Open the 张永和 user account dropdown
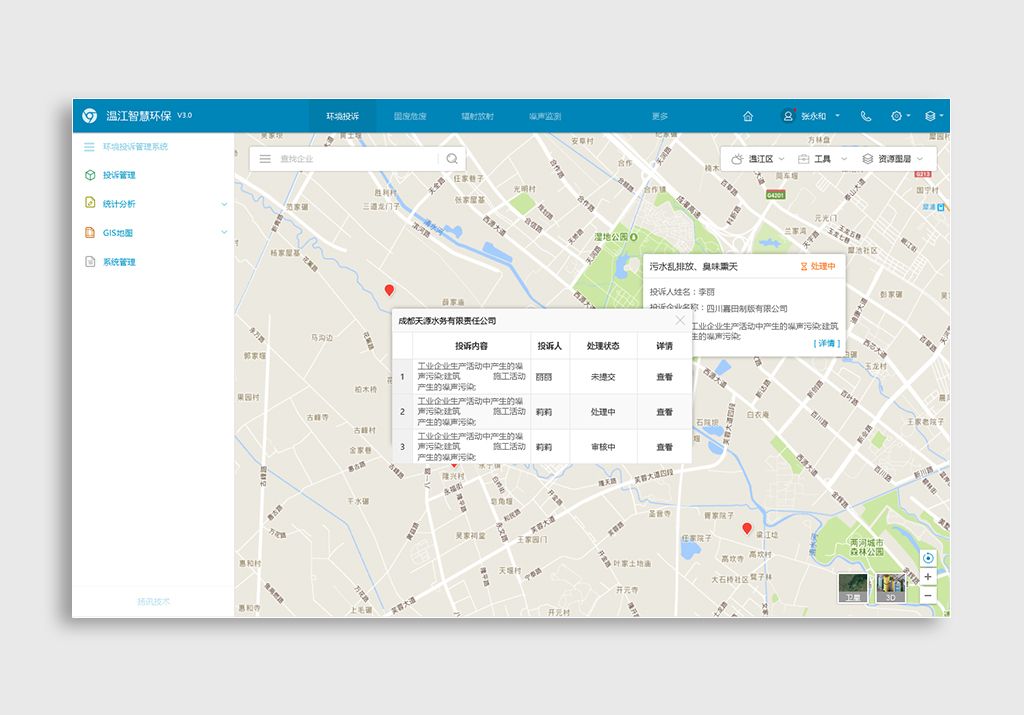The height and width of the screenshot is (715, 1024). click(814, 116)
